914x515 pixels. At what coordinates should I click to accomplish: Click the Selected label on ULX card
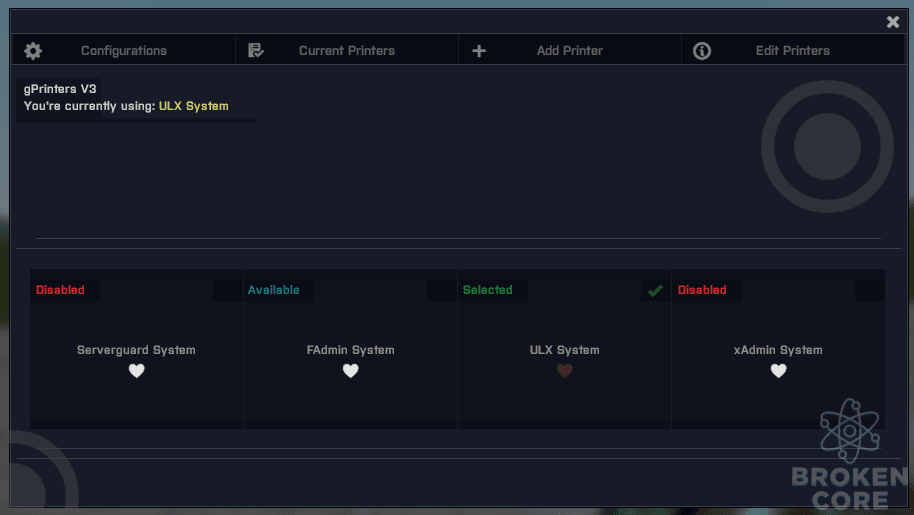coord(487,290)
